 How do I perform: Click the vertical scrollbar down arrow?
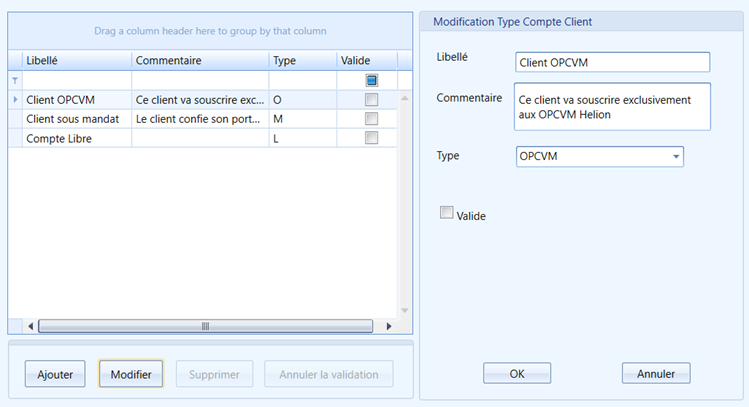tap(405, 311)
